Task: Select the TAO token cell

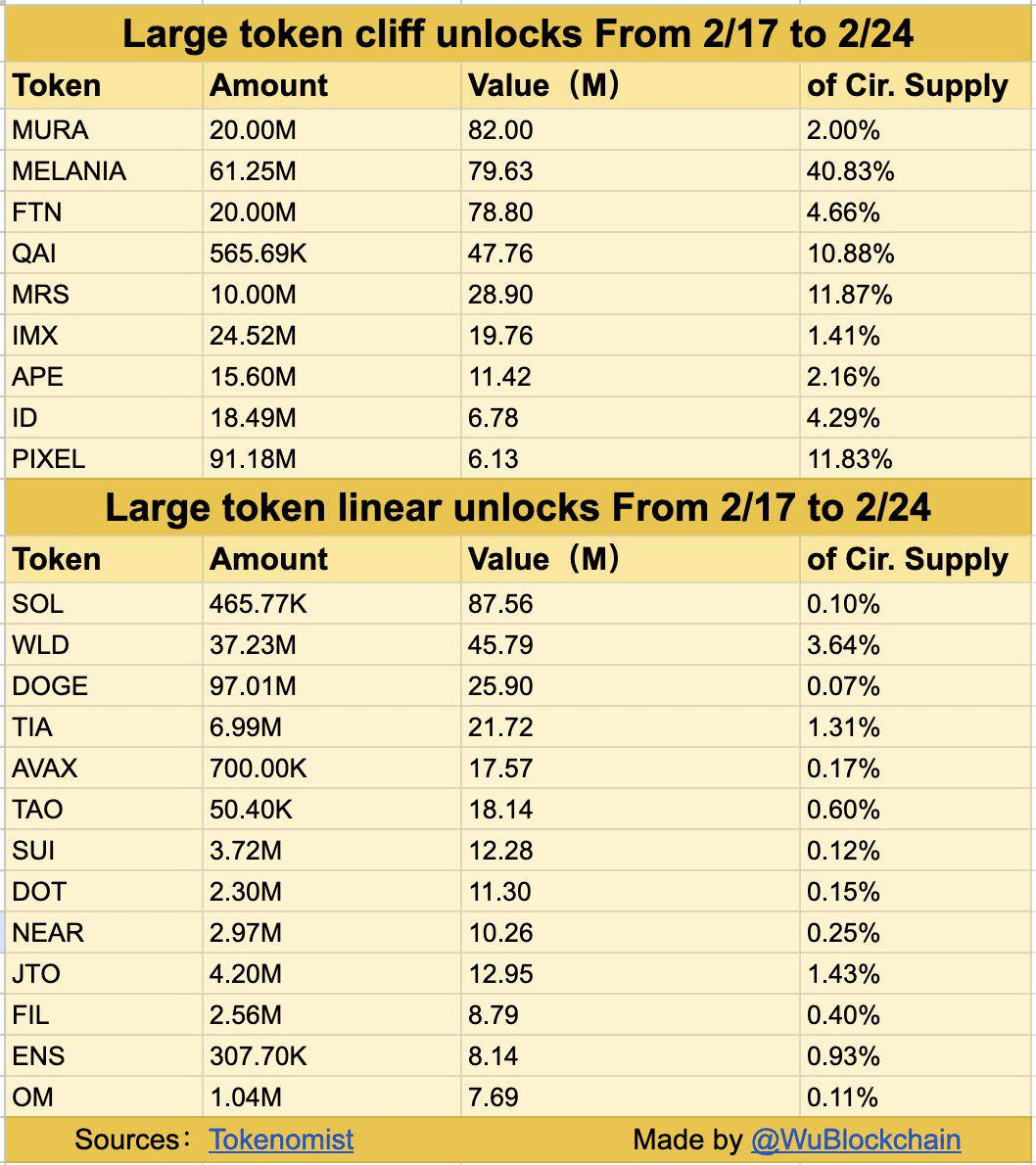Action: tap(37, 810)
